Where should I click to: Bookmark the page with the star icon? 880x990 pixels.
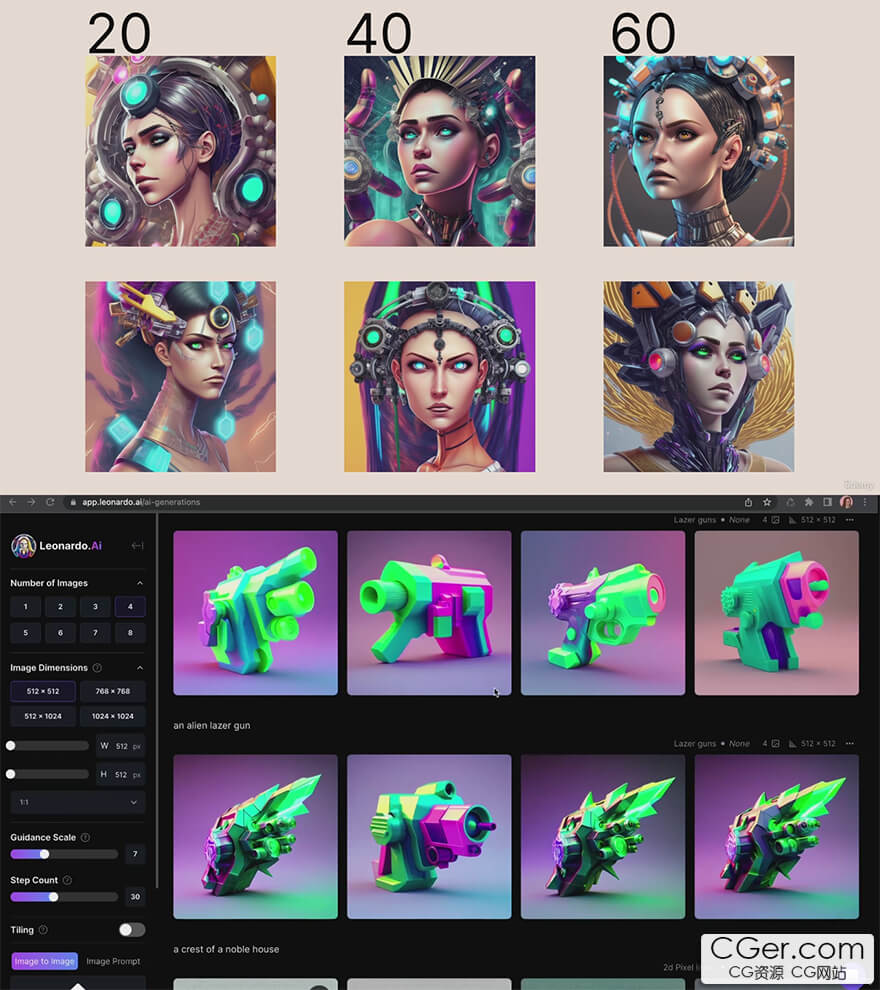[767, 502]
